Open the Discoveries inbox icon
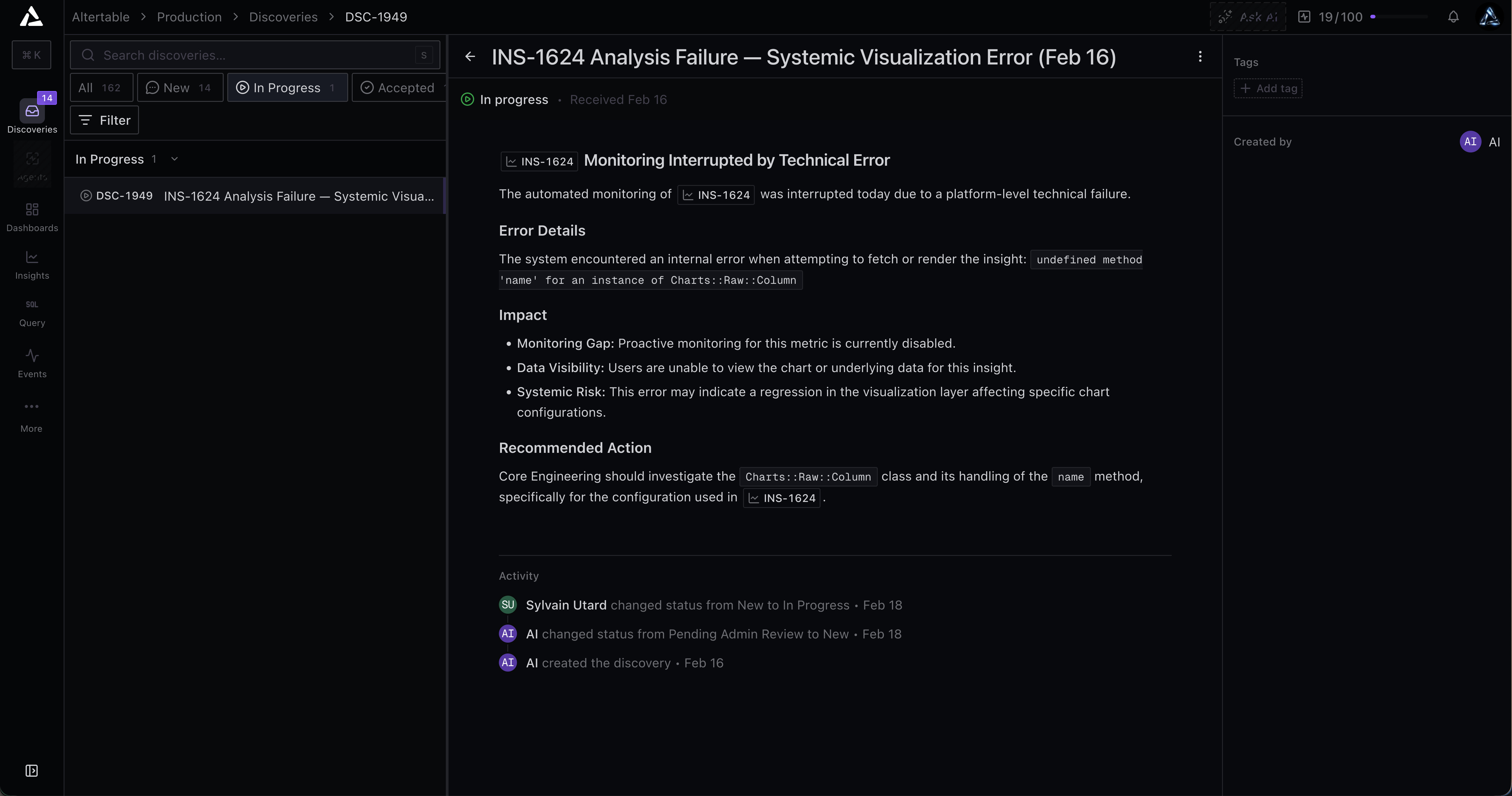 tap(32, 111)
